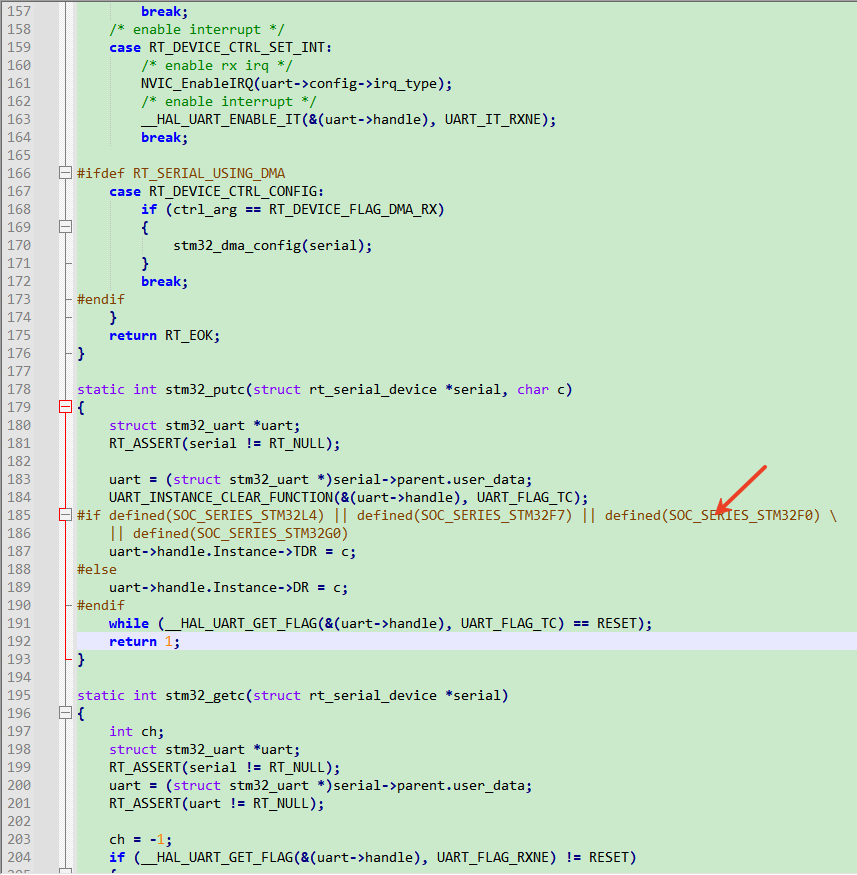Screen dimensions: 857x875
Task: Click the 'break;' statement on line 172
Action: [x=165, y=281]
